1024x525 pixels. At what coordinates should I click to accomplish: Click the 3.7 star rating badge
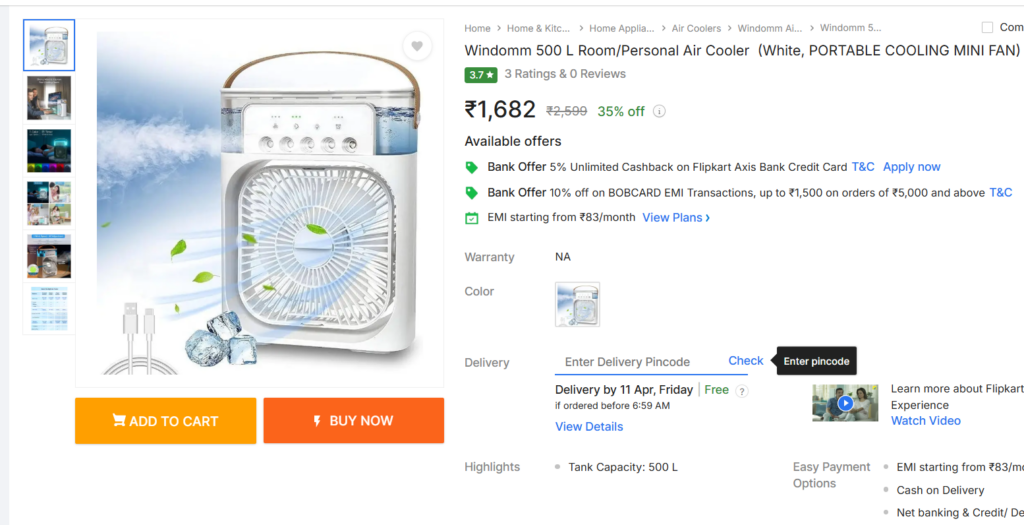(481, 74)
